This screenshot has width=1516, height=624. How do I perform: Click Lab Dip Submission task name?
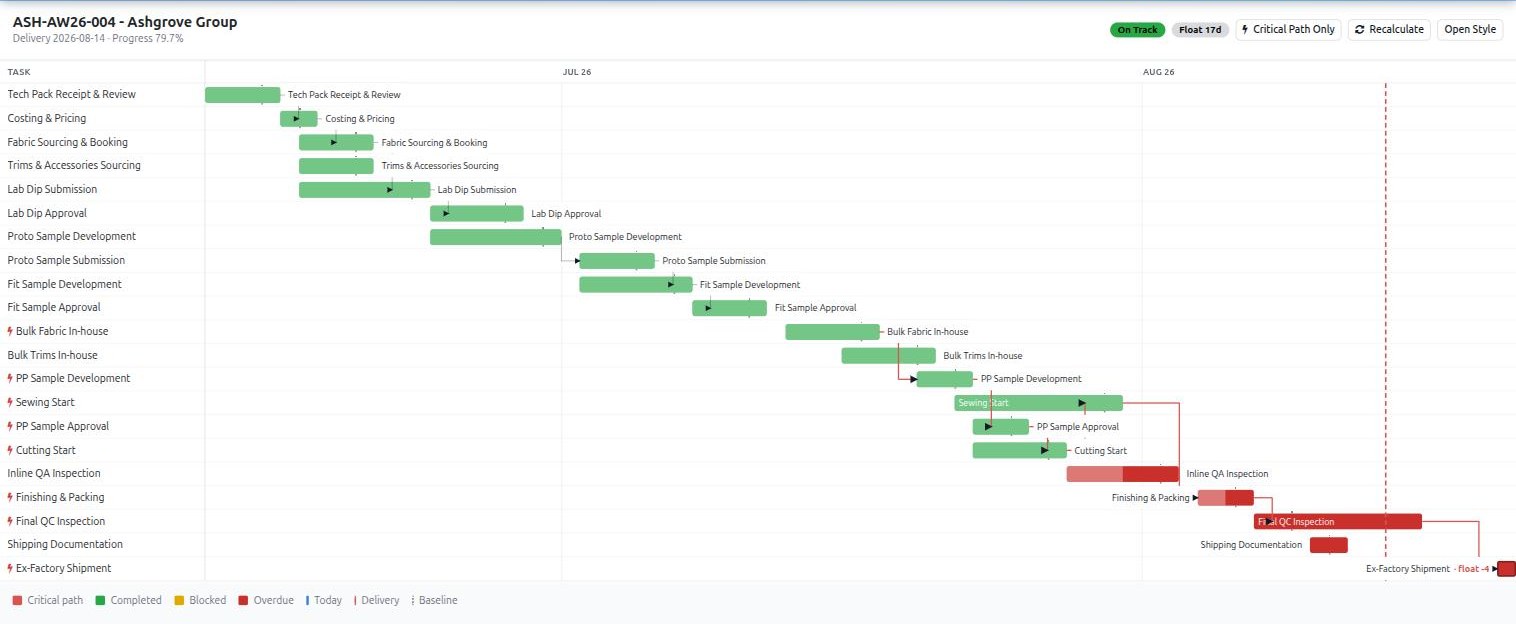click(52, 189)
